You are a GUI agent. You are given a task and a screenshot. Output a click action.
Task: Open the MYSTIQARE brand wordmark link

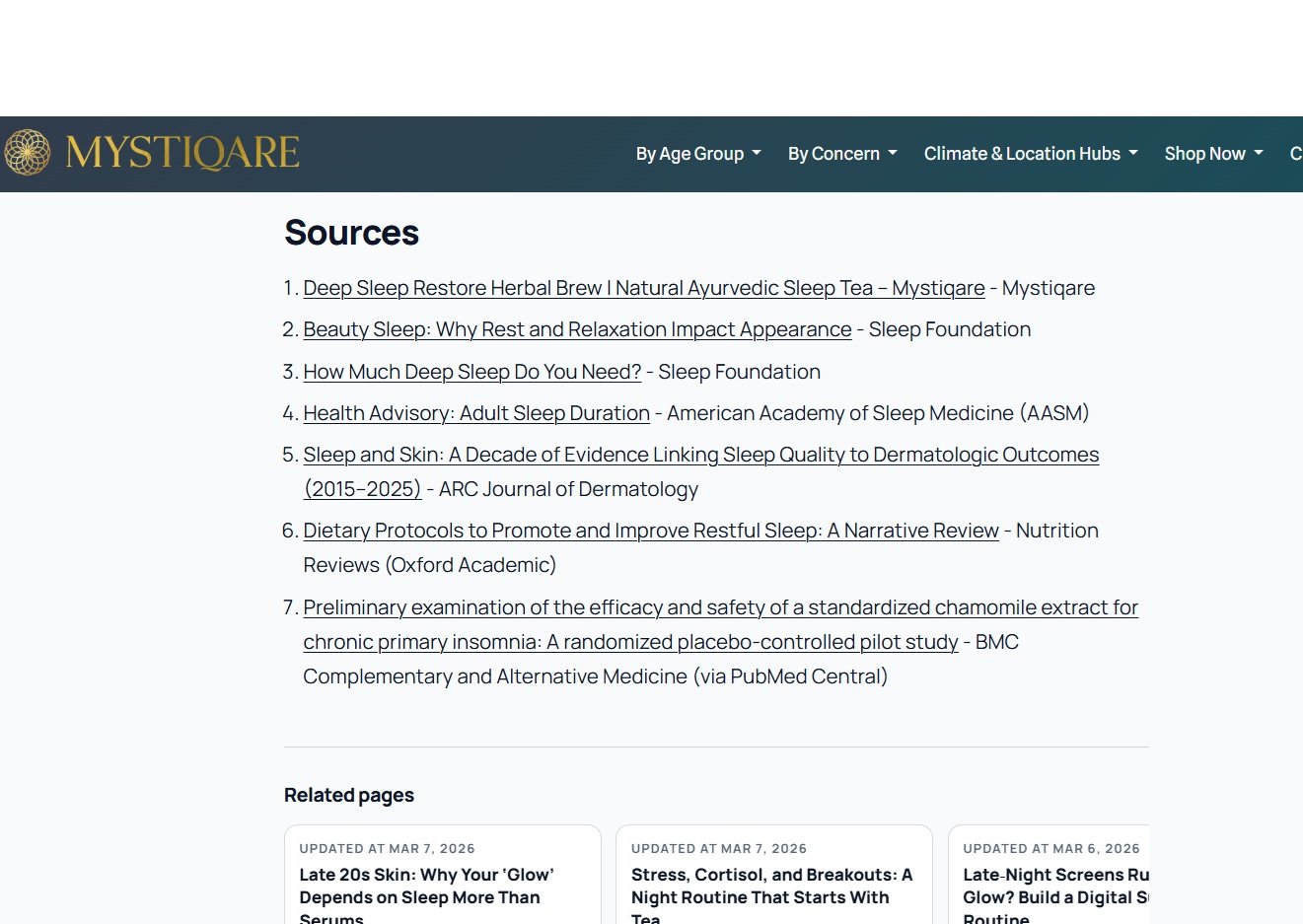pyautogui.click(x=182, y=153)
